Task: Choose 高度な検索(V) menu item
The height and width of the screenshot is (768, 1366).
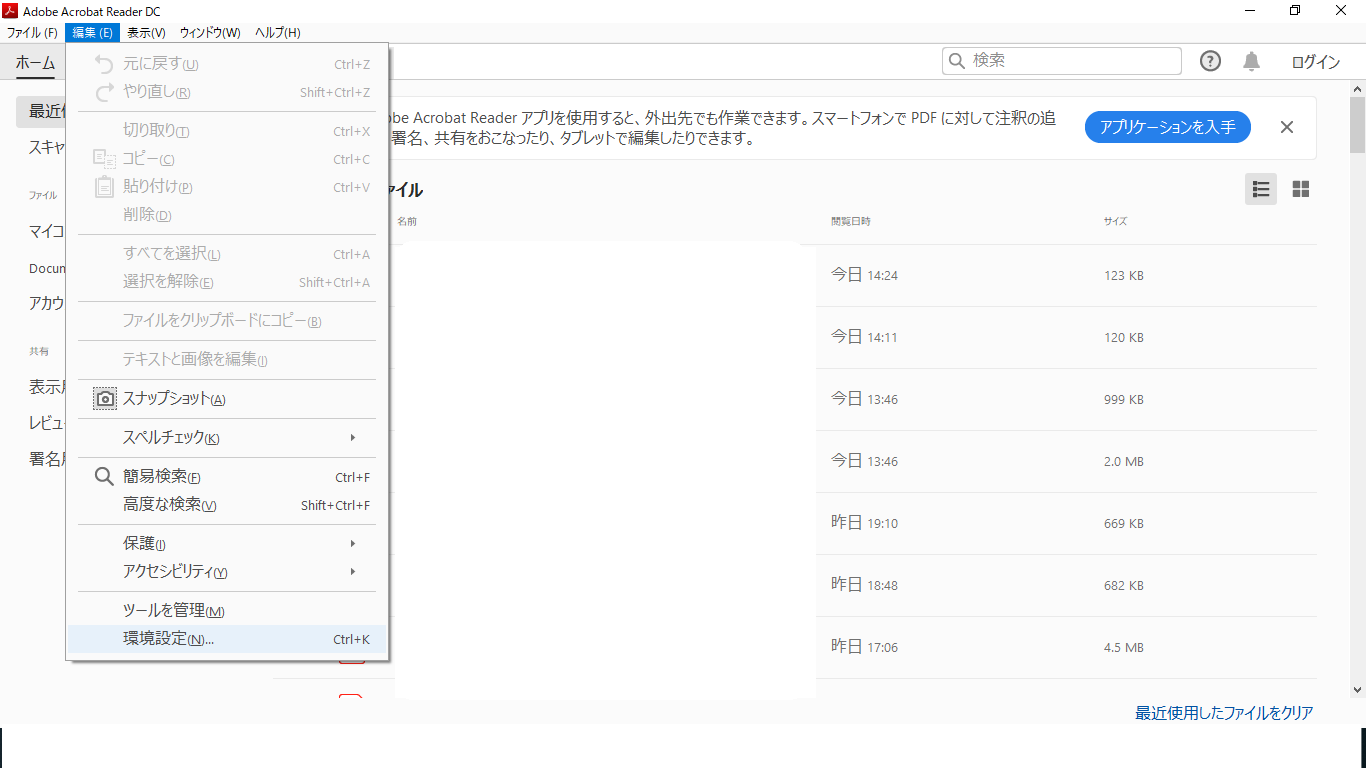Action: (x=227, y=505)
